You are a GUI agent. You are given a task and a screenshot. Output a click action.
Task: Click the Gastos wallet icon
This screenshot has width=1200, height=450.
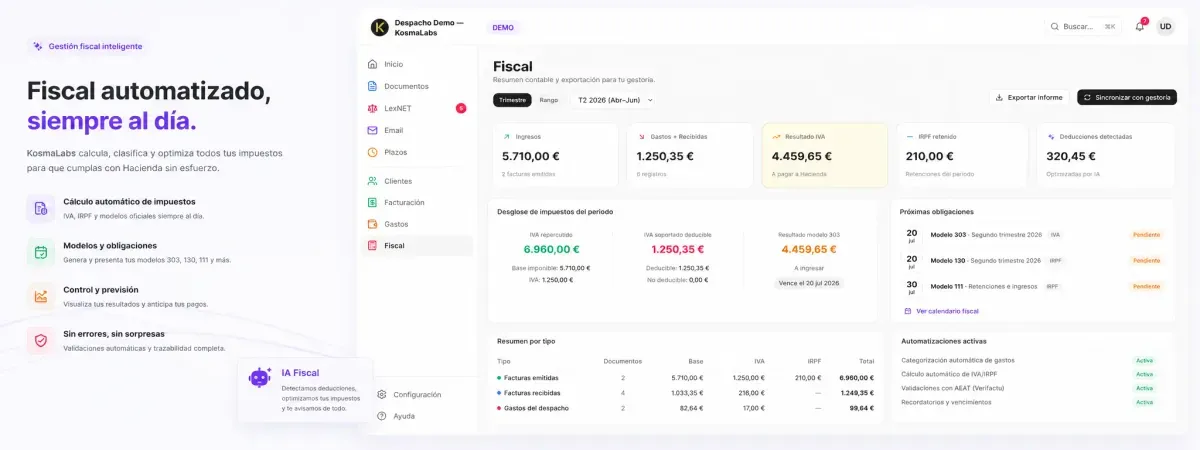click(x=372, y=224)
